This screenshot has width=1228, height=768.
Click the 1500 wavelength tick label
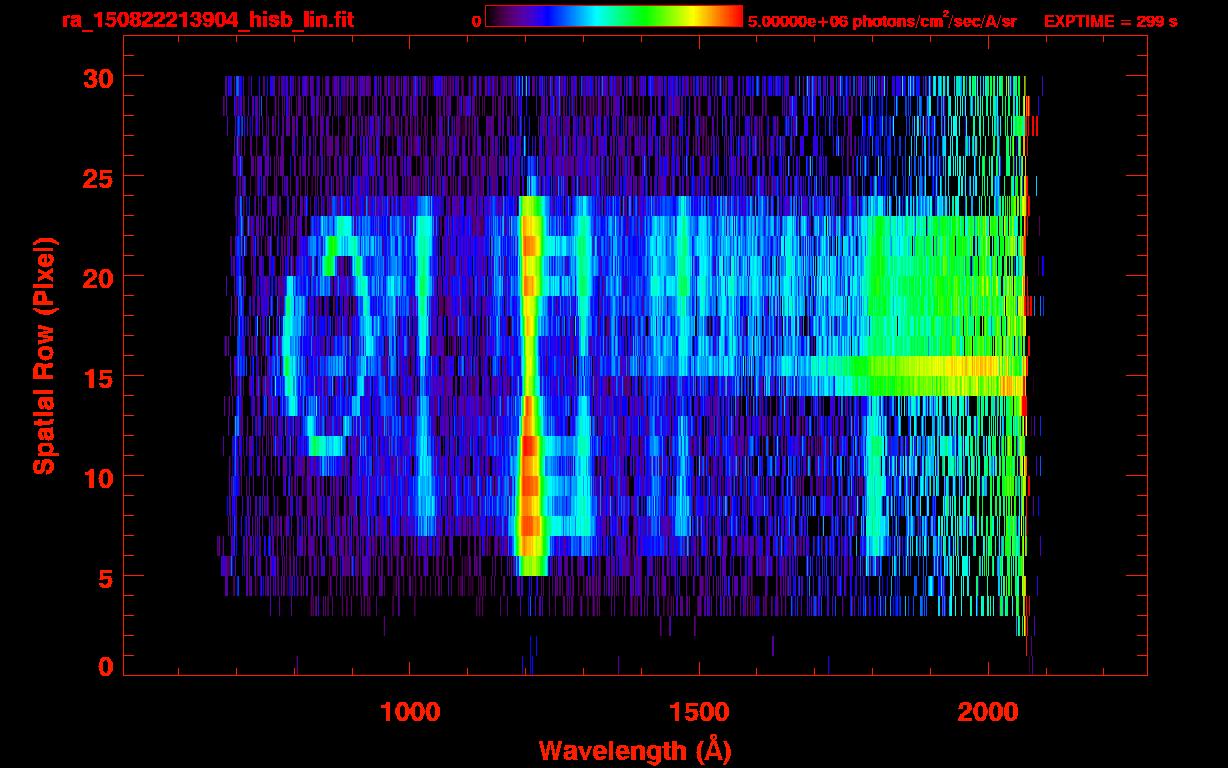pyautogui.click(x=699, y=713)
